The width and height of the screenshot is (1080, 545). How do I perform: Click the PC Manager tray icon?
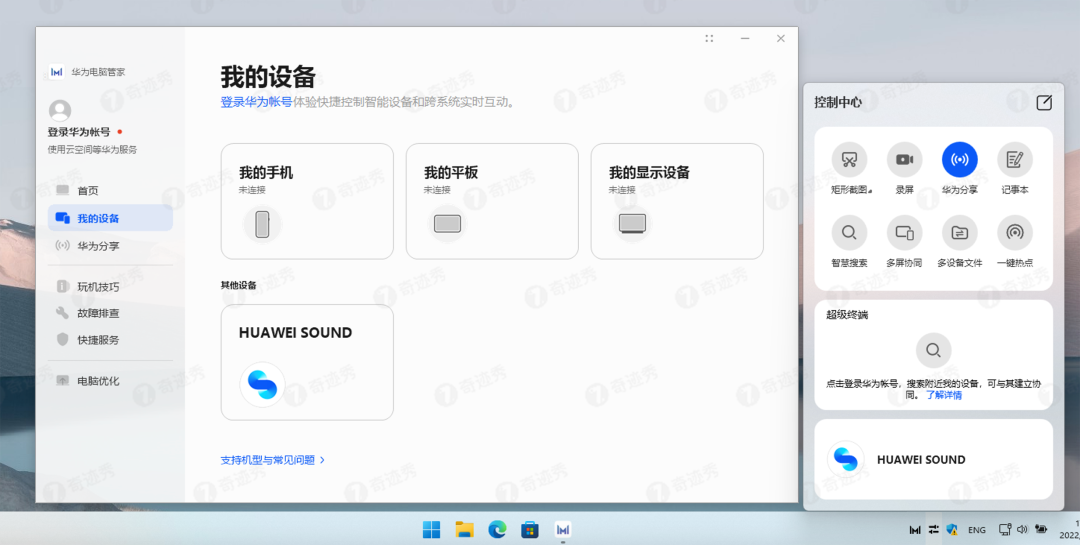(915, 530)
